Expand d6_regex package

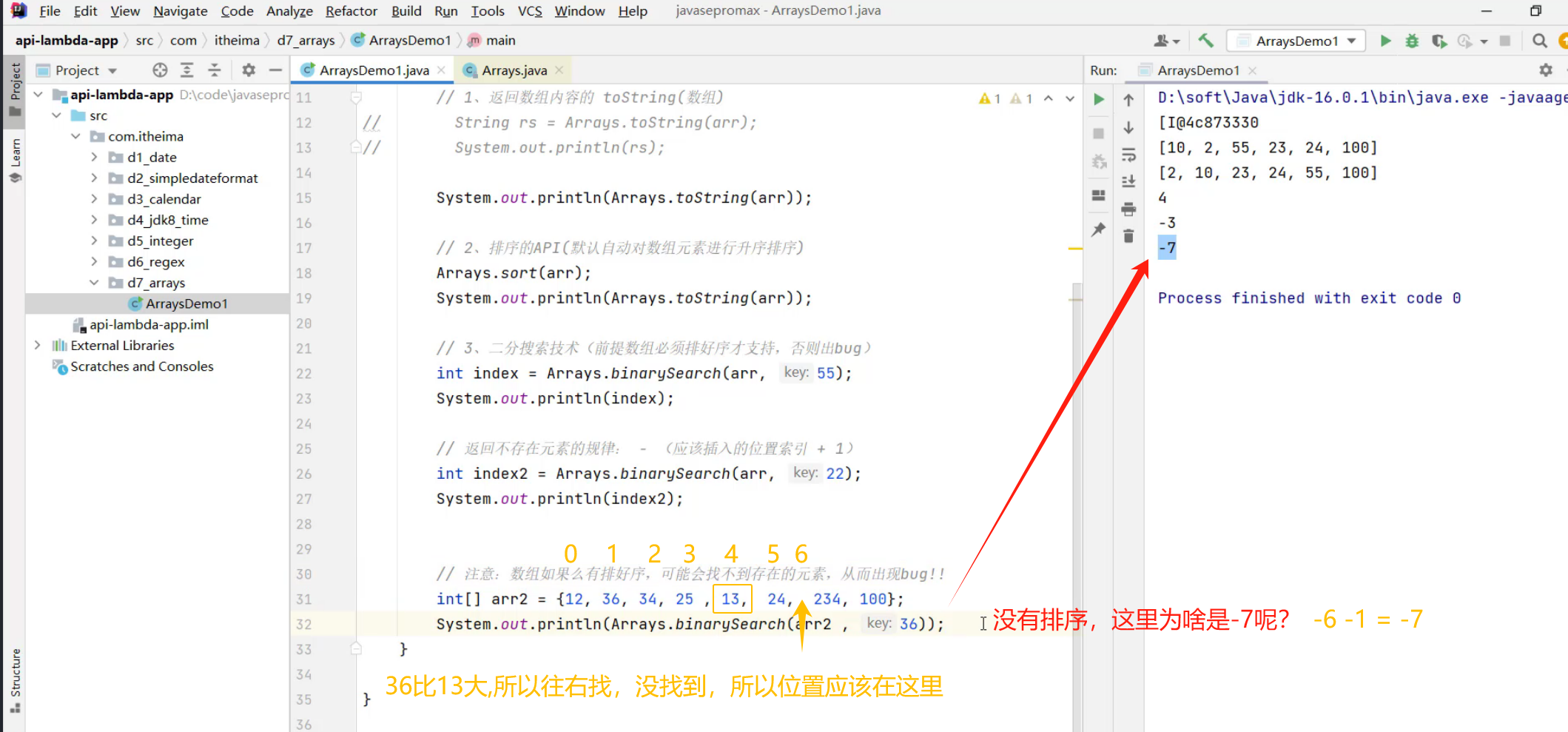[94, 262]
